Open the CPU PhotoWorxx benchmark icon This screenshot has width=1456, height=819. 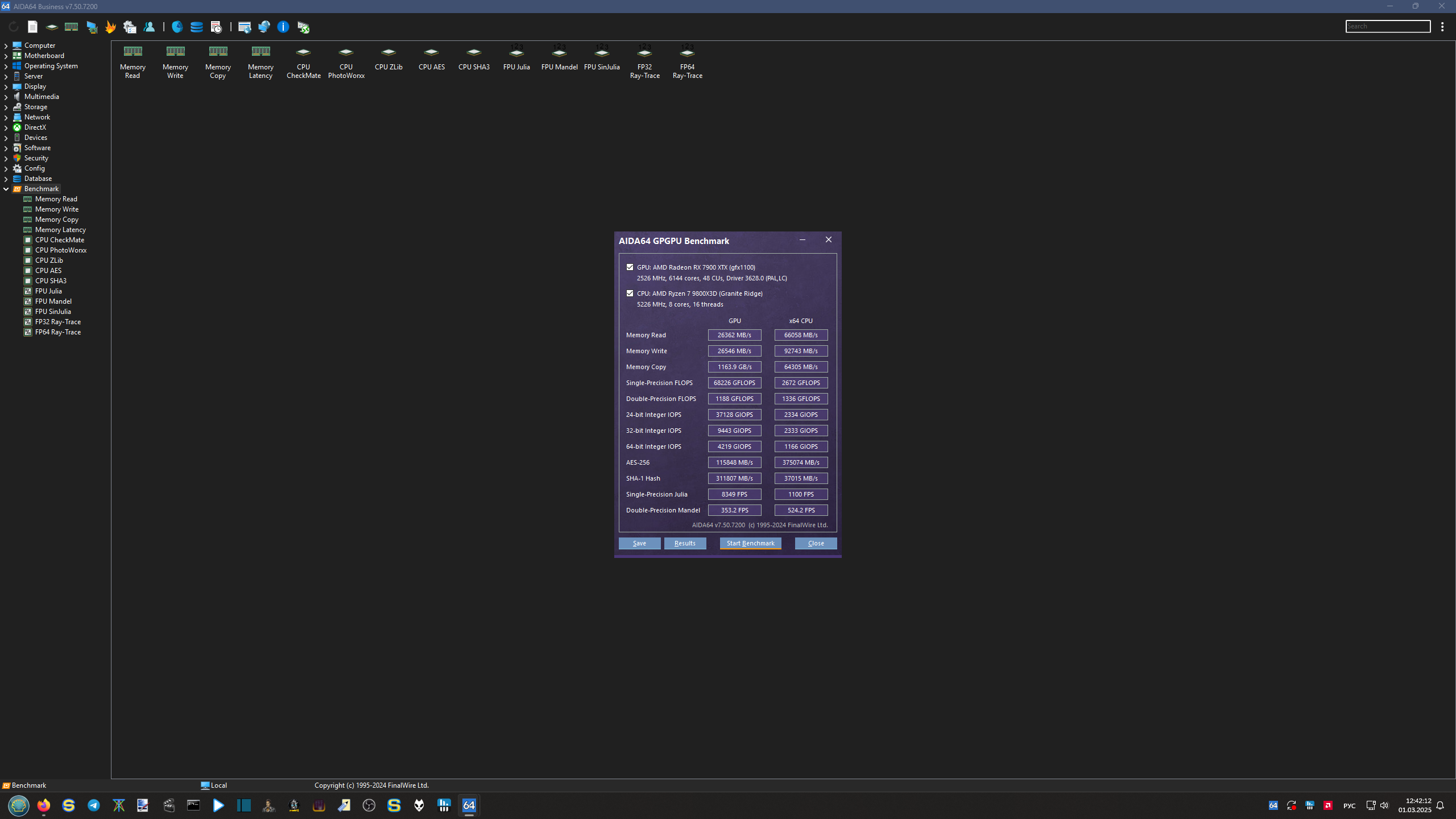346,61
